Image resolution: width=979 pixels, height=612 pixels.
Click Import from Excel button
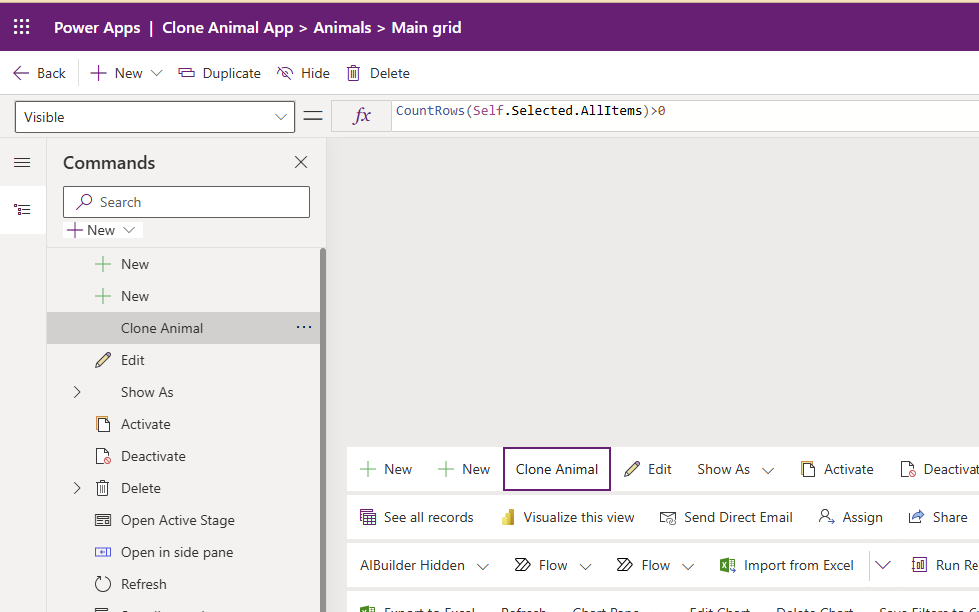pyautogui.click(x=787, y=565)
